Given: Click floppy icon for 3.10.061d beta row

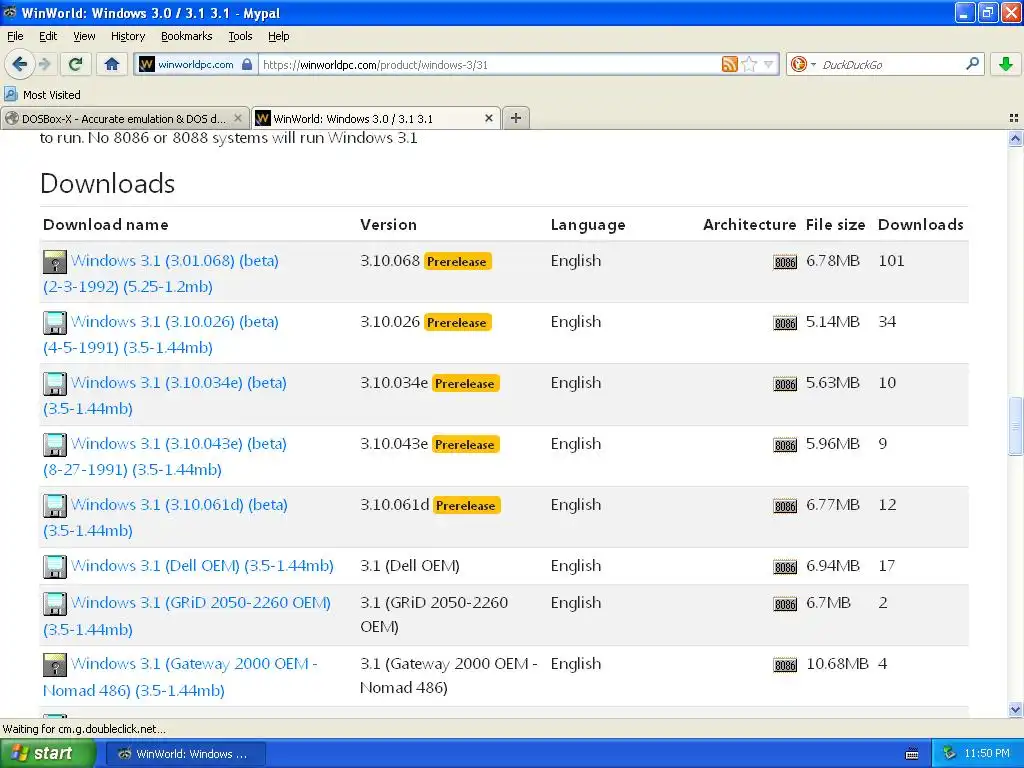Looking at the screenshot, I should click(x=55, y=505).
